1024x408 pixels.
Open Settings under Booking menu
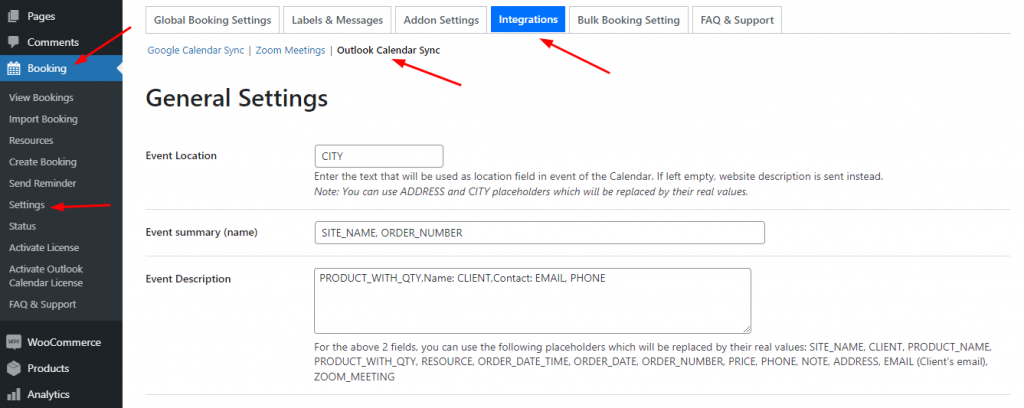coord(27,204)
